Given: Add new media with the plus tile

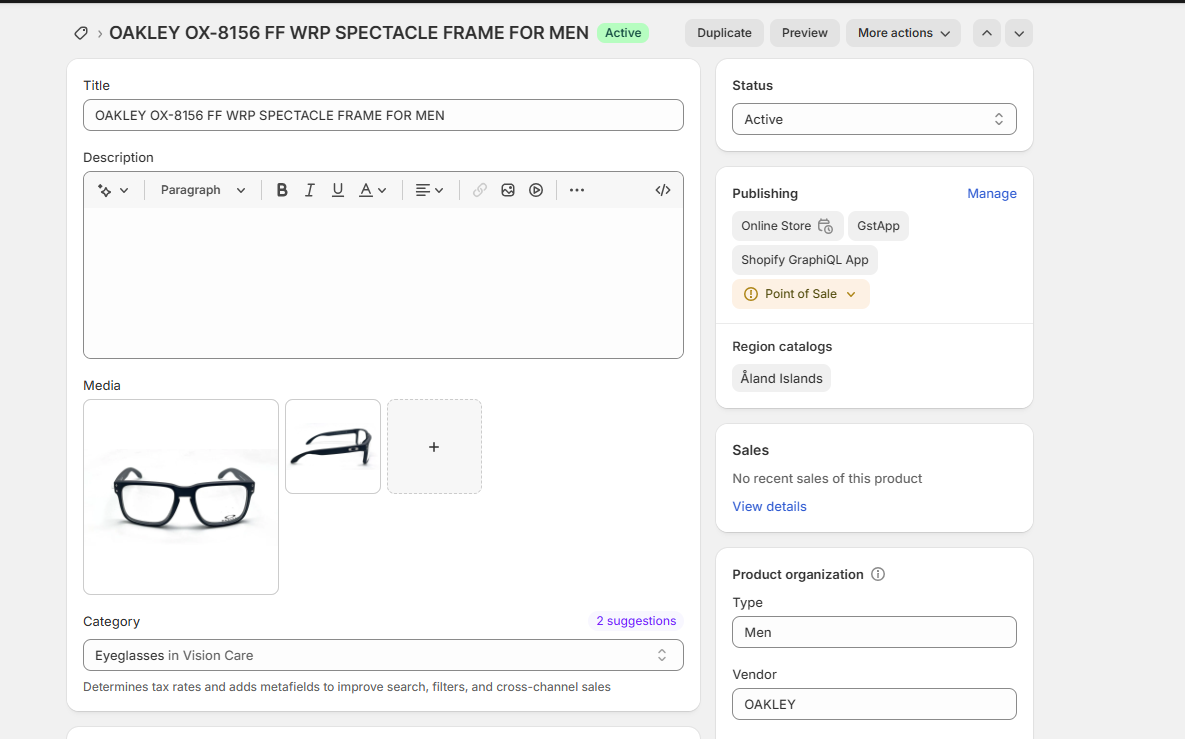Looking at the screenshot, I should (x=435, y=447).
